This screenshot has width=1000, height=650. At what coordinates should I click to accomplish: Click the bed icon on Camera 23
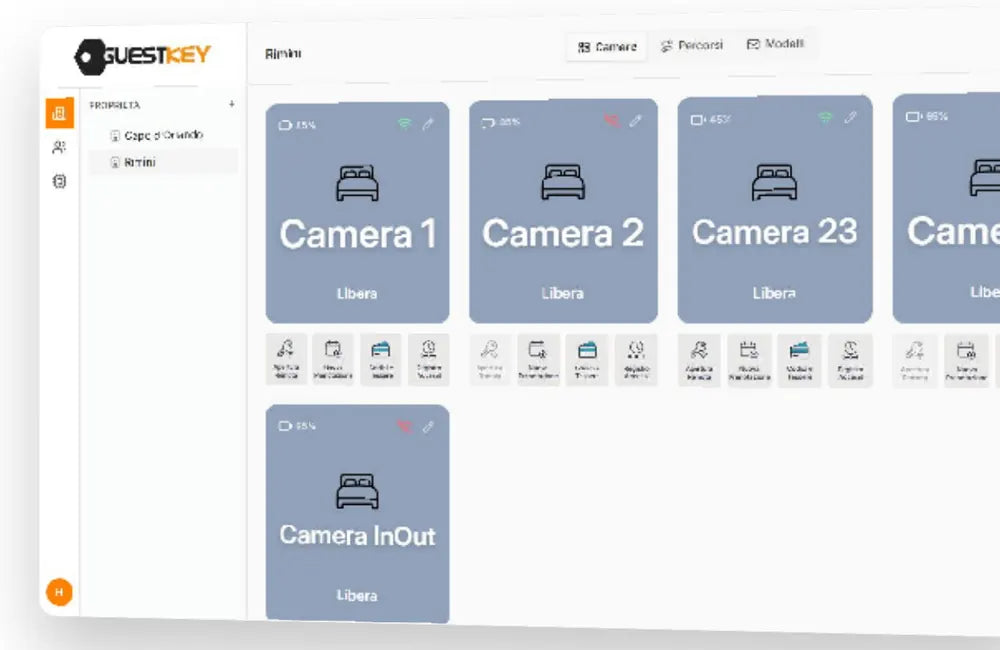tap(774, 182)
